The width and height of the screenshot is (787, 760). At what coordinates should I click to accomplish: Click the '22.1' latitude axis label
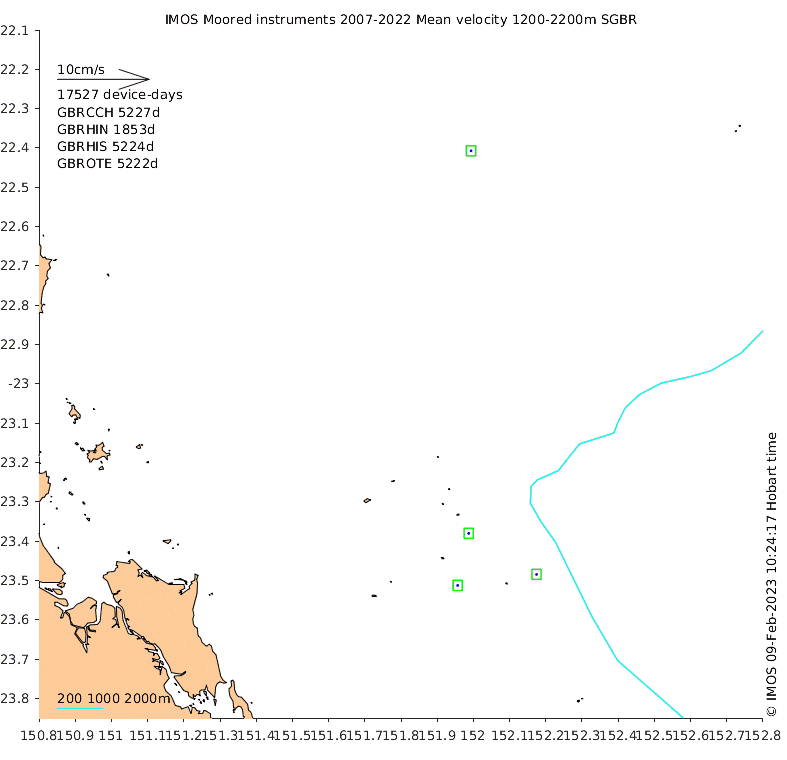click(15, 31)
